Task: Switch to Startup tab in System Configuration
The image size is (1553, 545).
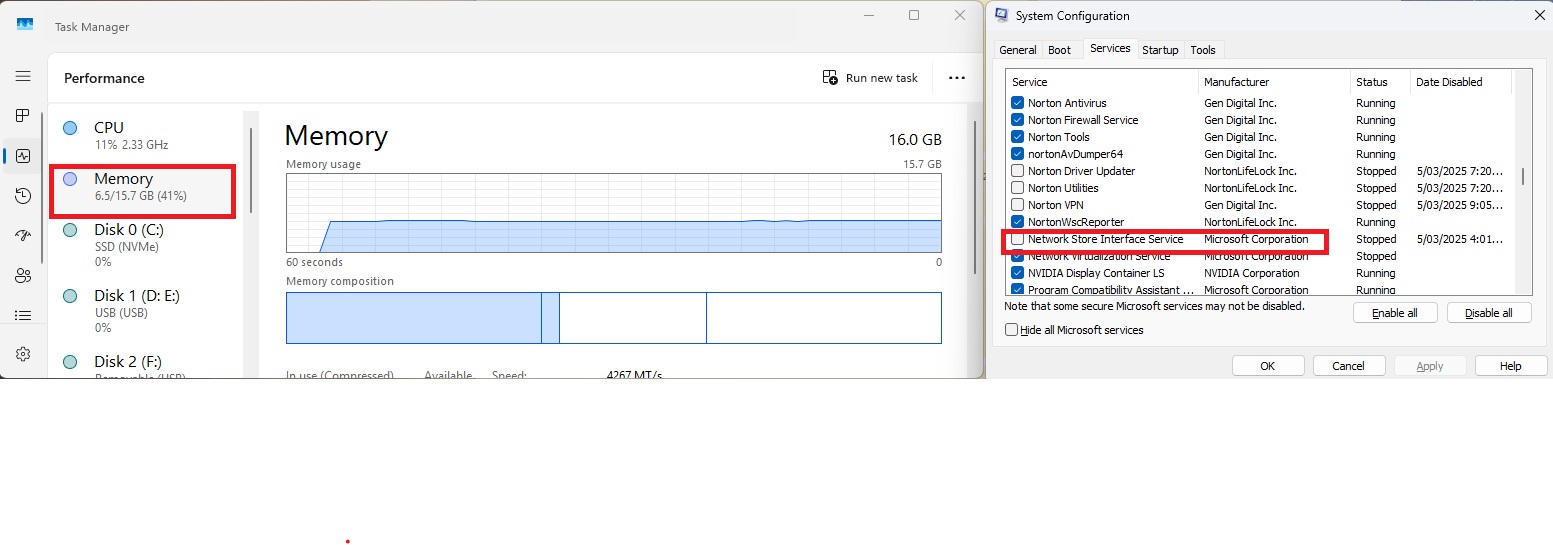Action: 1160,50
